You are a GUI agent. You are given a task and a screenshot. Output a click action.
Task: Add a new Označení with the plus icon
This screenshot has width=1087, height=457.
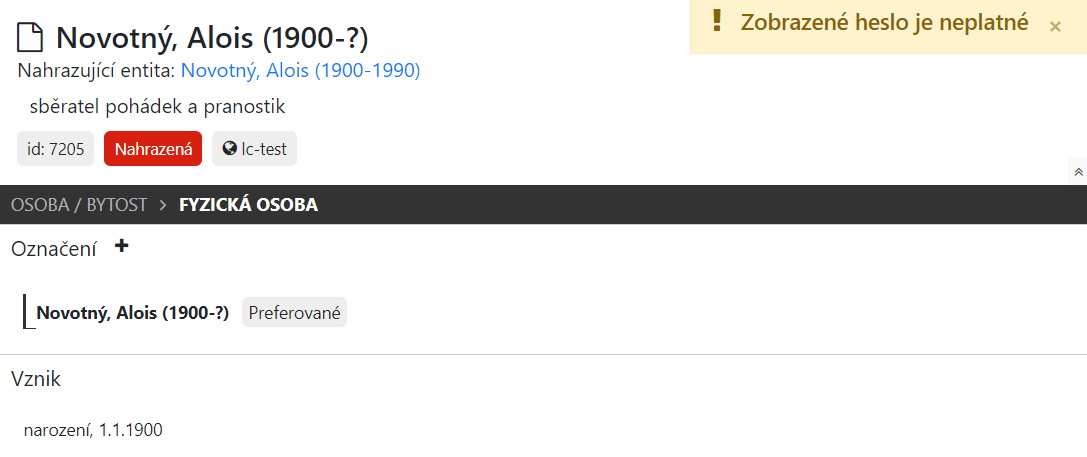pyautogui.click(x=122, y=246)
